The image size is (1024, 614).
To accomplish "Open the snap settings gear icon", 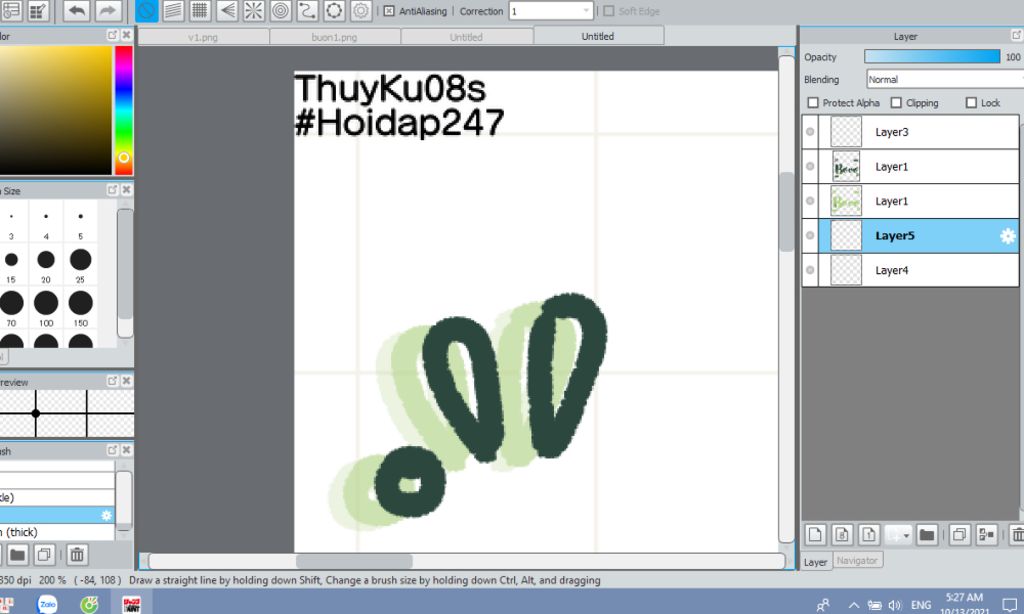I will pyautogui.click(x=360, y=10).
